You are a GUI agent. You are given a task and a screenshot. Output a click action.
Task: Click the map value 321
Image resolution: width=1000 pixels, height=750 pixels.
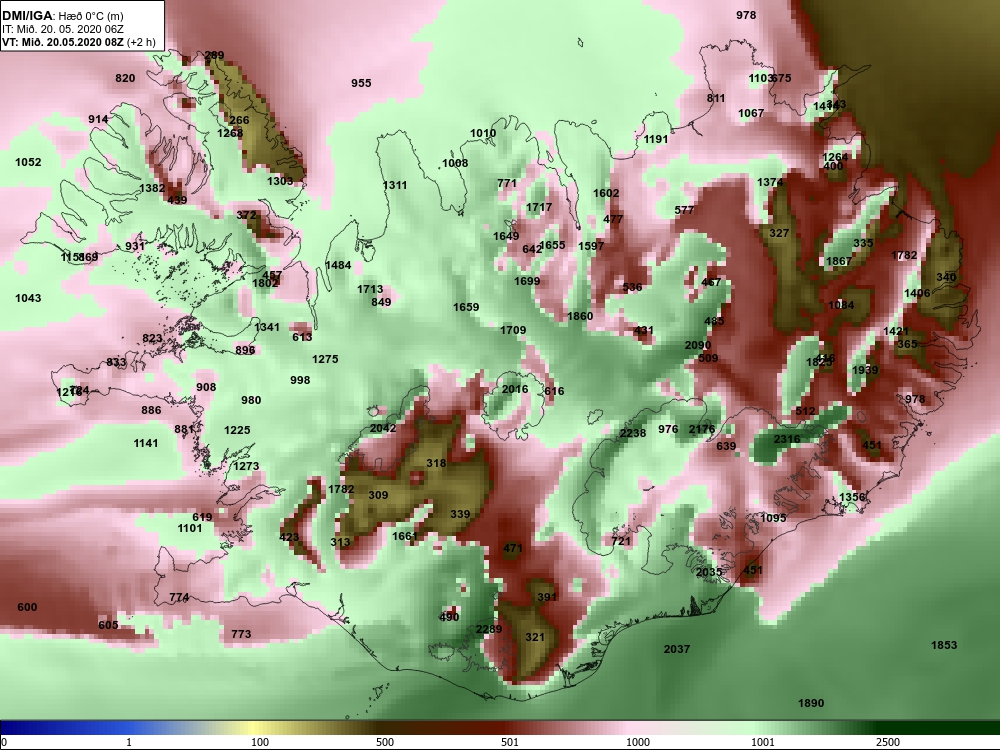coord(535,636)
